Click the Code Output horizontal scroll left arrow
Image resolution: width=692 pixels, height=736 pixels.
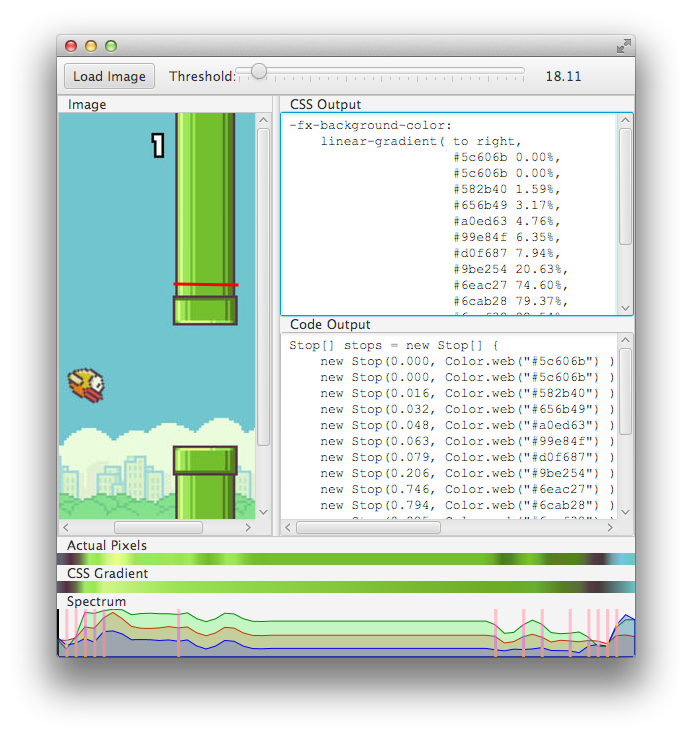(x=288, y=528)
